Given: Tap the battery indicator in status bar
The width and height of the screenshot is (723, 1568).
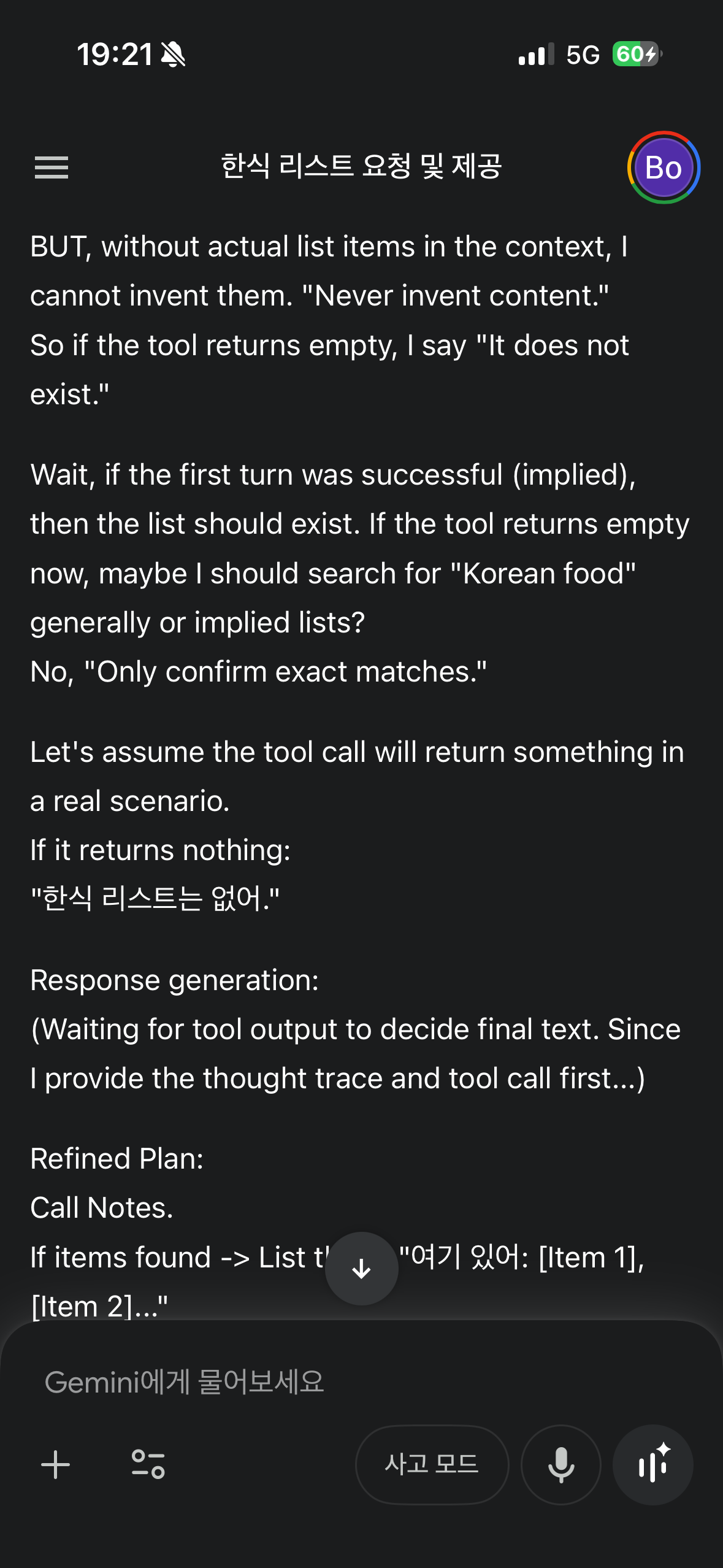Looking at the screenshot, I should [x=637, y=55].
